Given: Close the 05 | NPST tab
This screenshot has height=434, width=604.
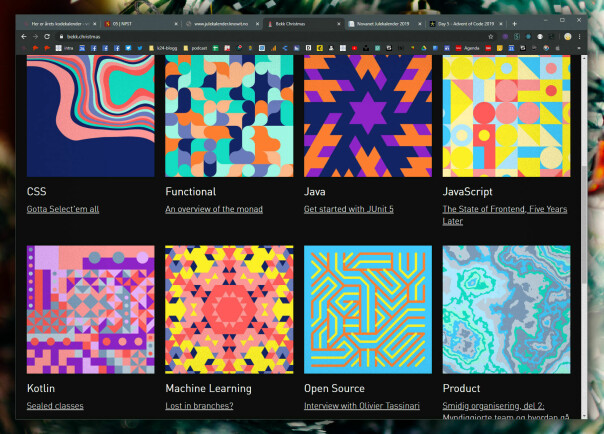Looking at the screenshot, I should [176, 24].
